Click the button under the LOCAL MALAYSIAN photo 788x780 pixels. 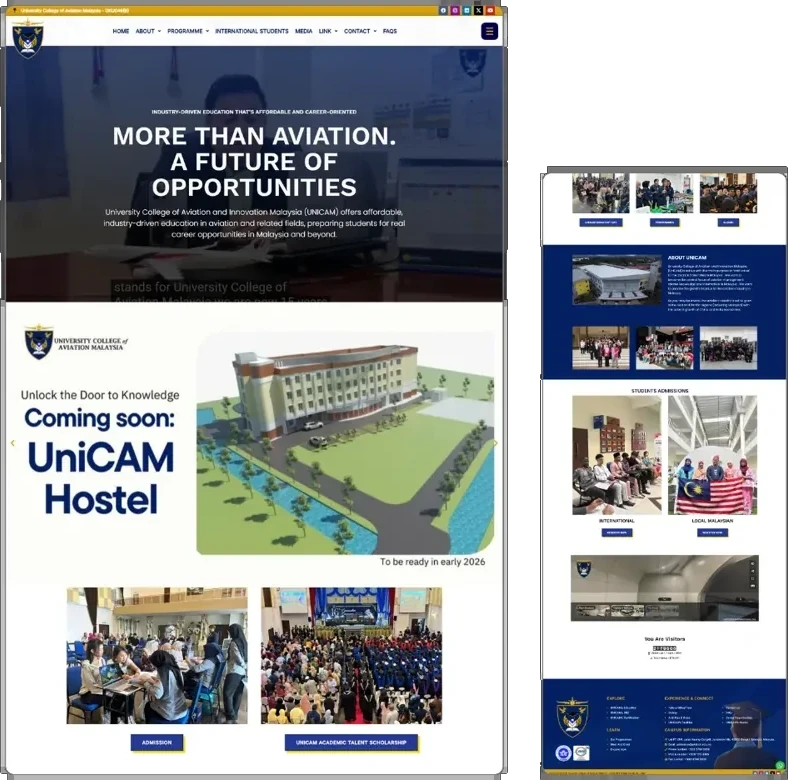click(712, 532)
